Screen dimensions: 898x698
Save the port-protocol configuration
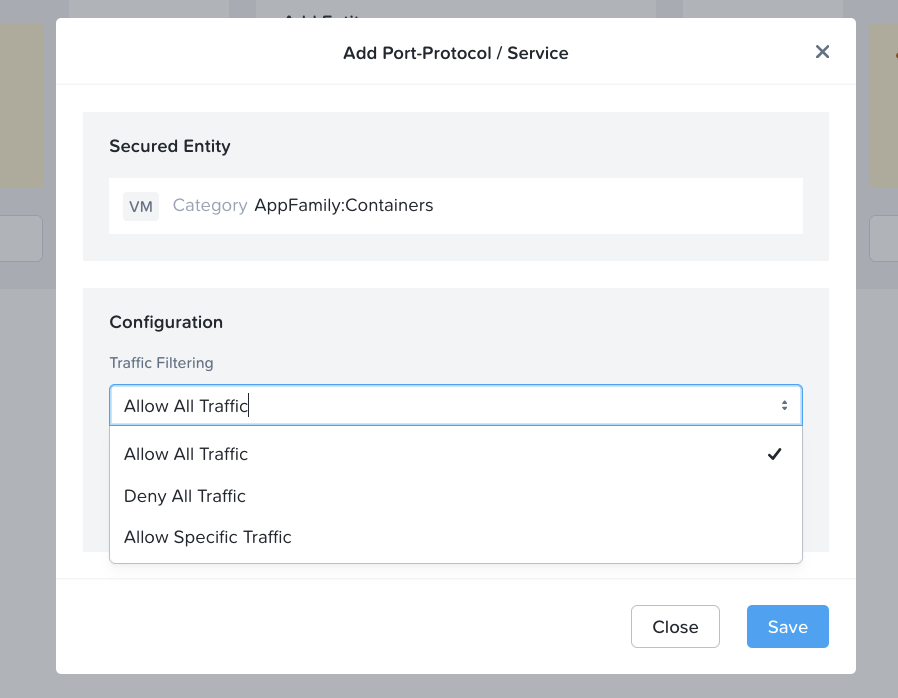coord(787,627)
